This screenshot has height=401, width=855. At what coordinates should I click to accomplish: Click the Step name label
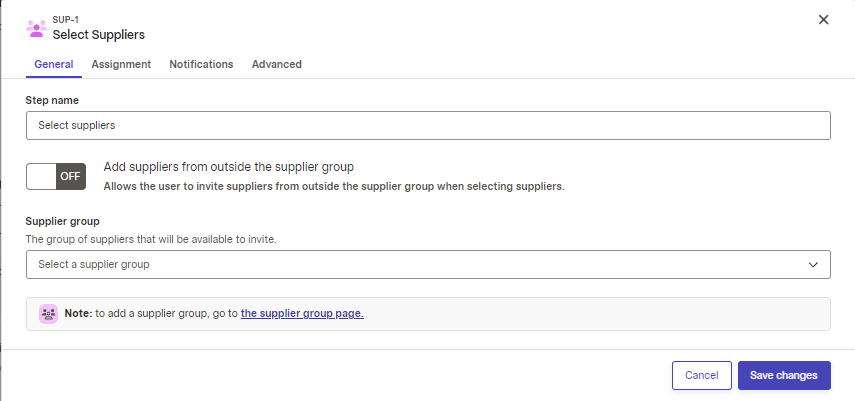(x=52, y=100)
